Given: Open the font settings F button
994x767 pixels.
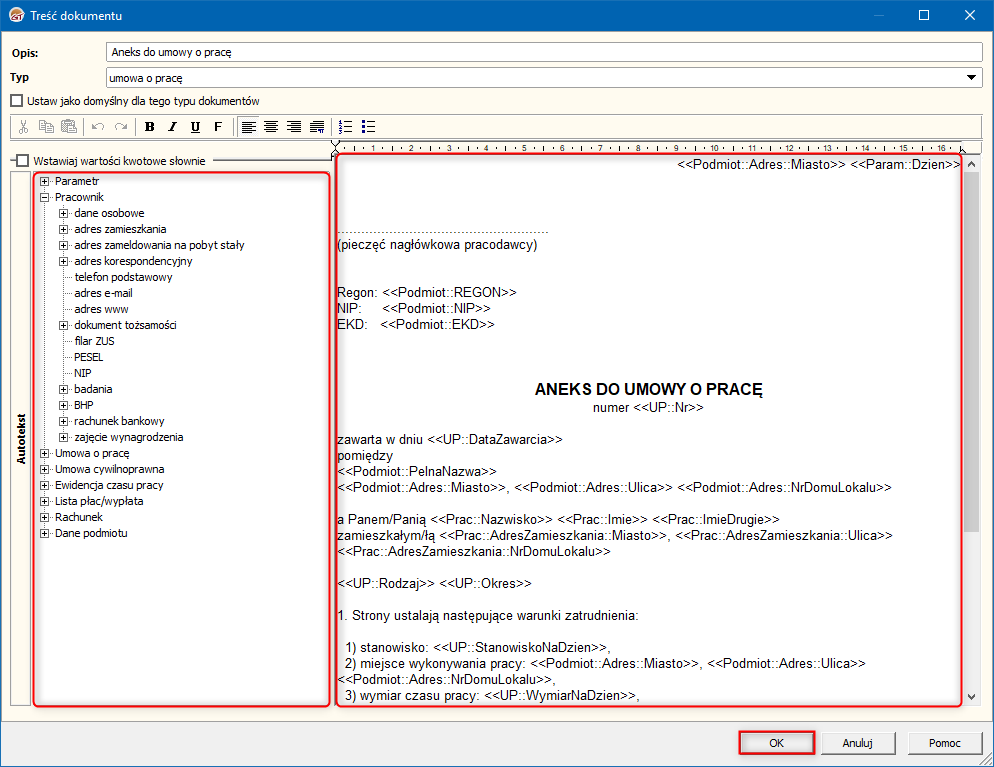Looking at the screenshot, I should (x=218, y=127).
